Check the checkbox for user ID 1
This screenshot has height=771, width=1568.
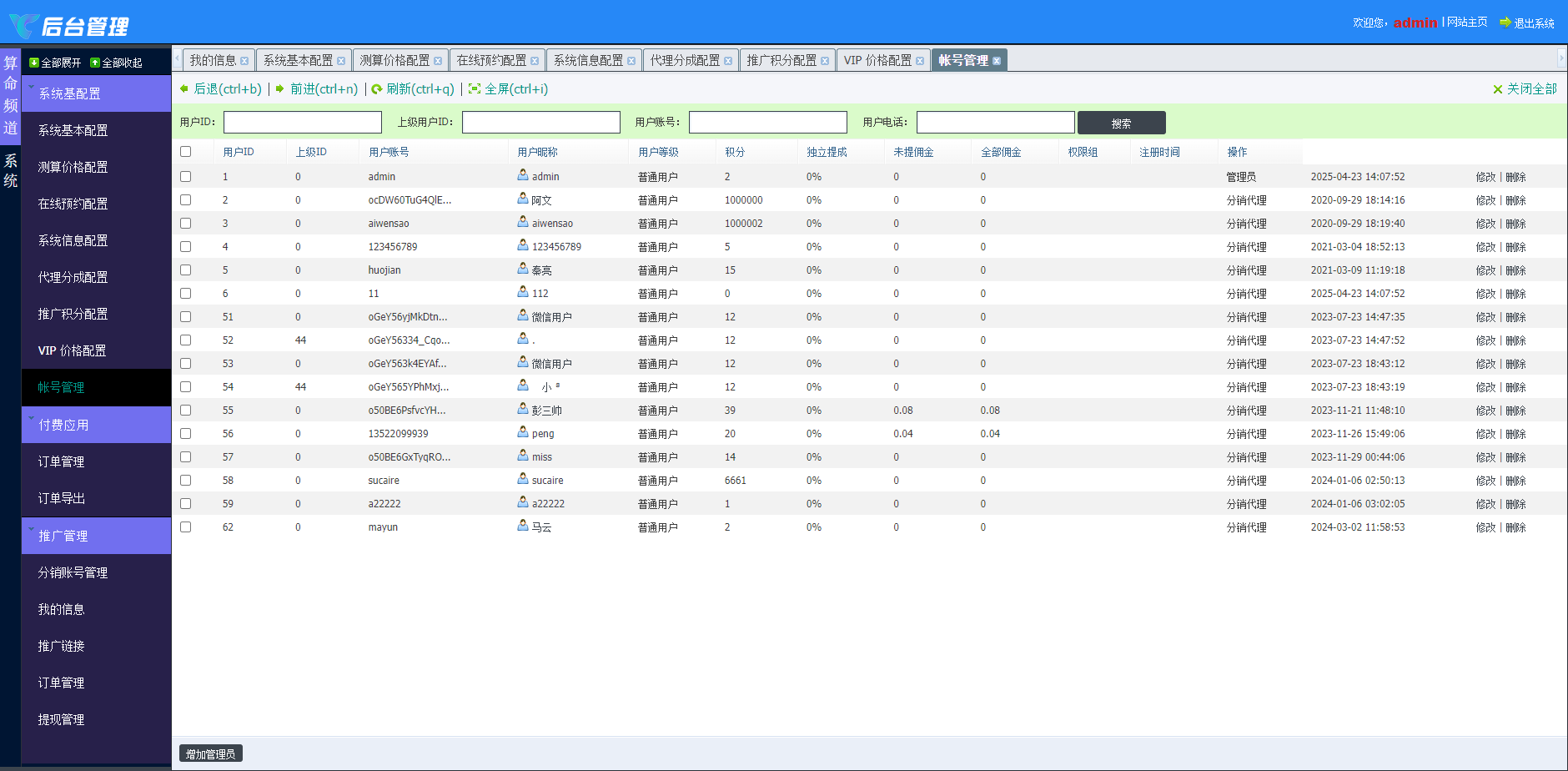coord(186,177)
